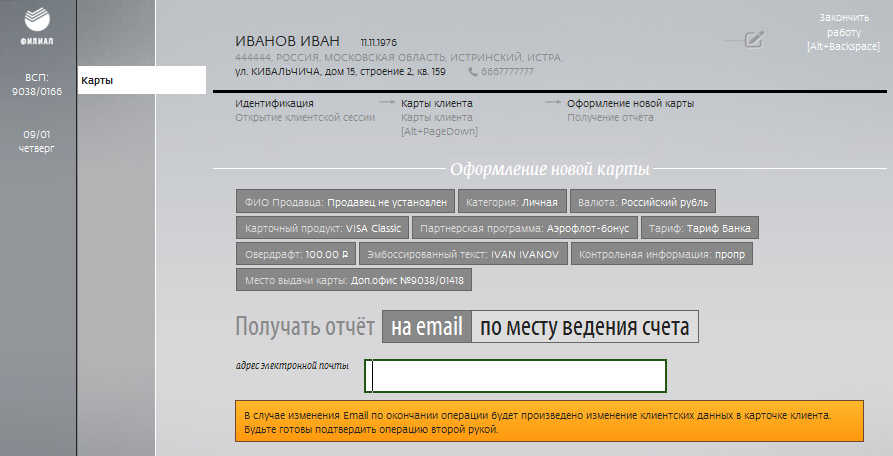
Task: Click the Место выдачи карты tag
Action: (x=354, y=280)
